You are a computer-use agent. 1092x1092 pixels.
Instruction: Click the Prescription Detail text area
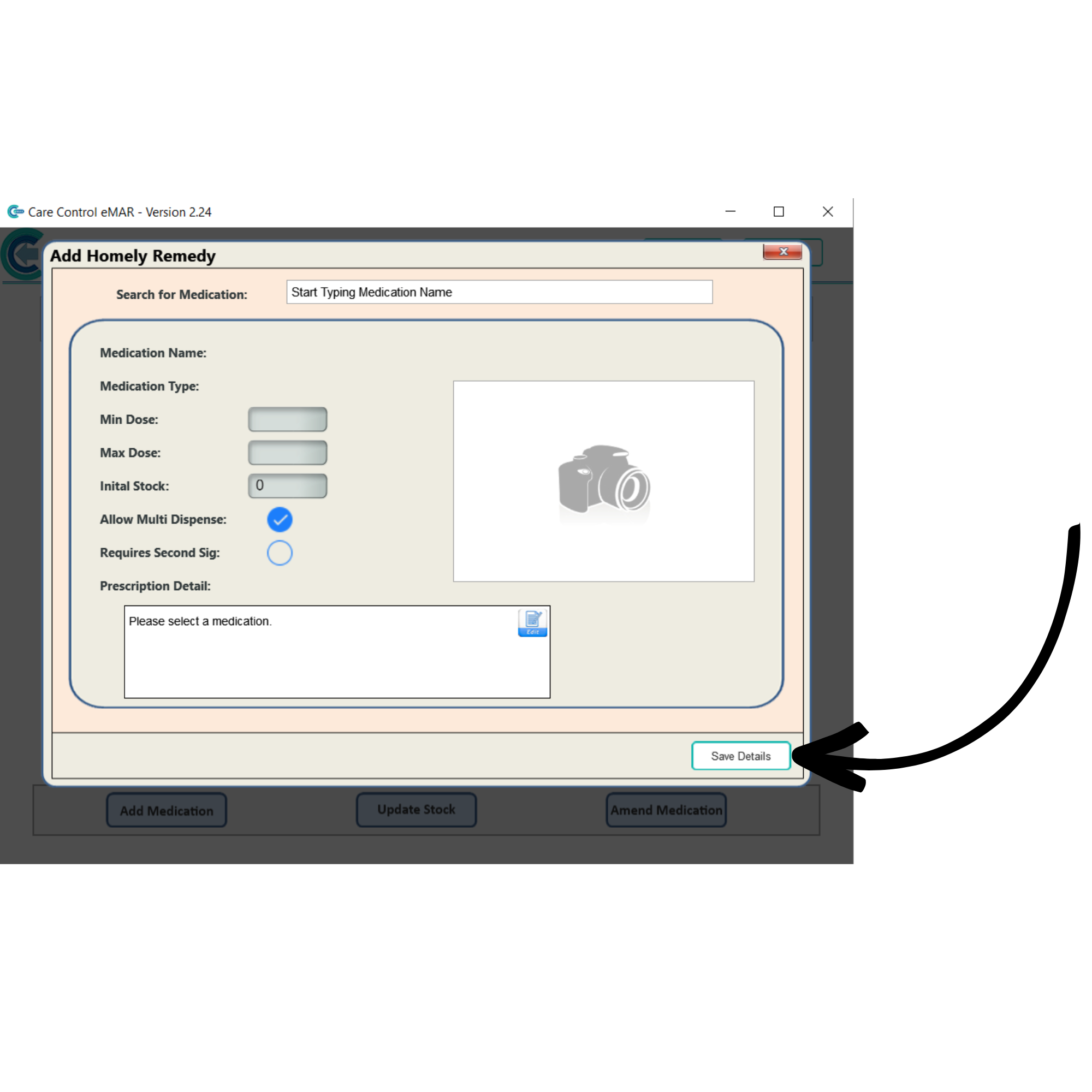[337, 652]
